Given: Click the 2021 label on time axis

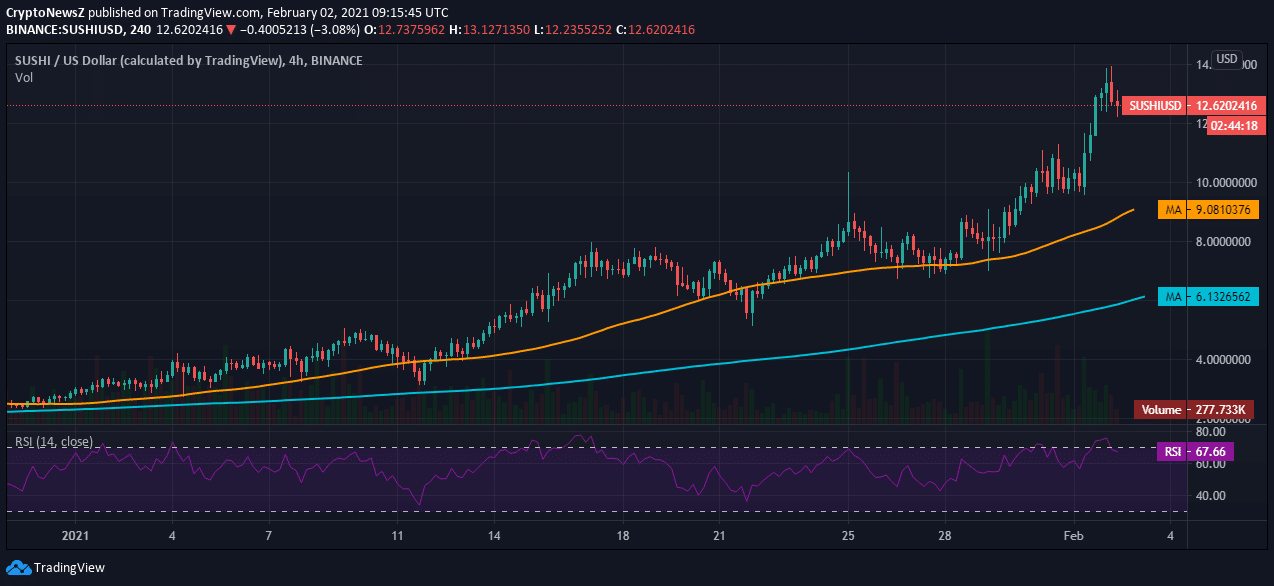Looking at the screenshot, I should click(76, 535).
